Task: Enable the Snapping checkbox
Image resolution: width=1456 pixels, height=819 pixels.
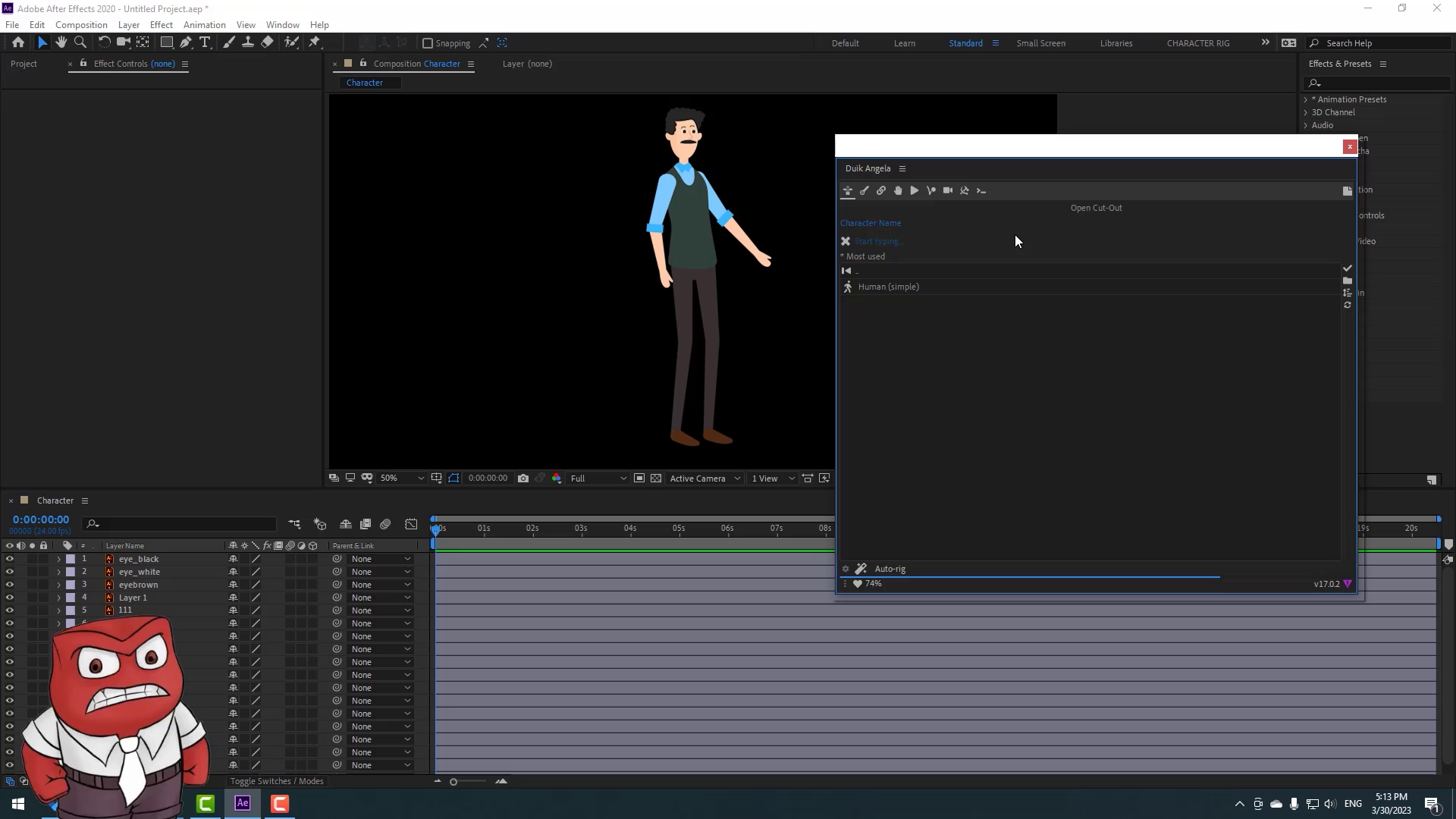Action: point(428,43)
